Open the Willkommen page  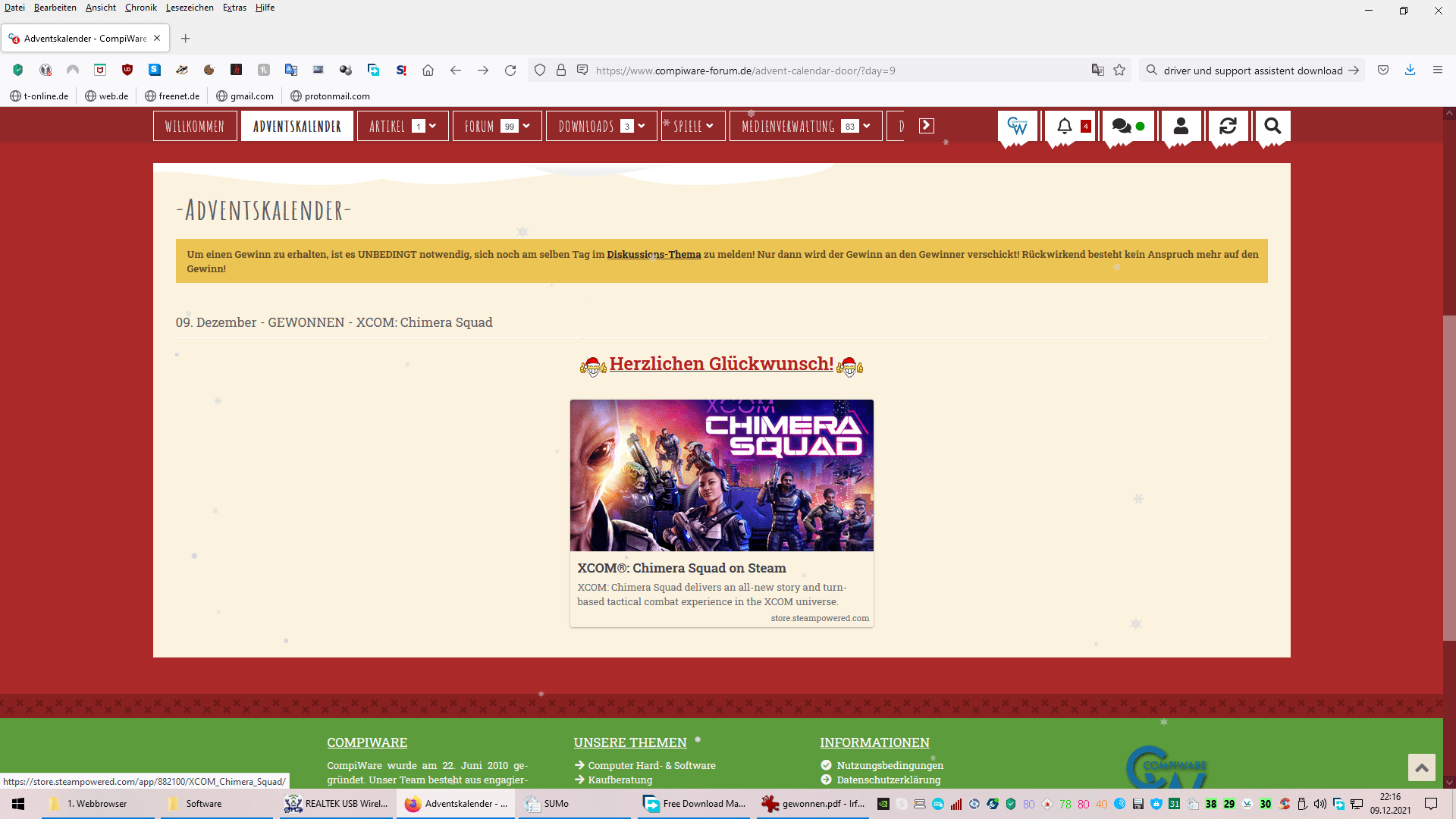pos(195,126)
